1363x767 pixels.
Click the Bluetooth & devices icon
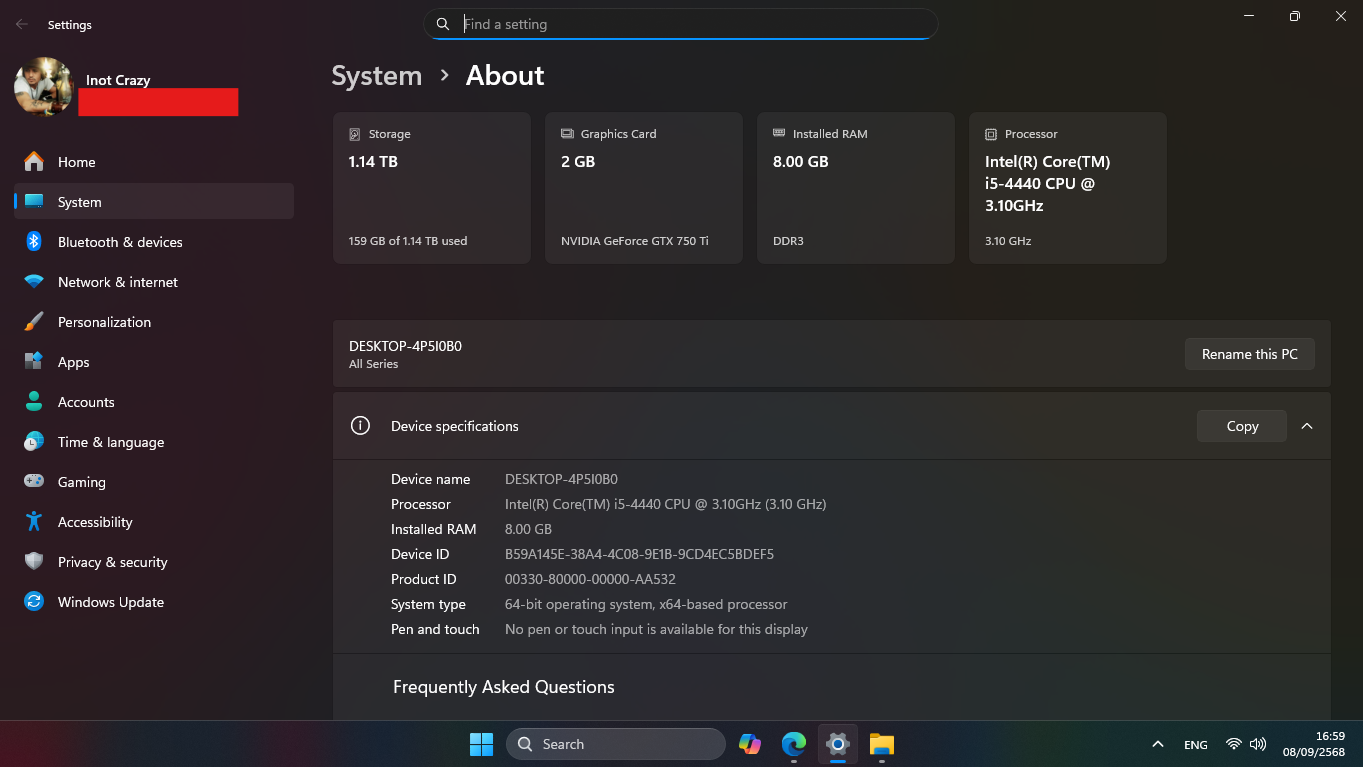click(x=34, y=242)
